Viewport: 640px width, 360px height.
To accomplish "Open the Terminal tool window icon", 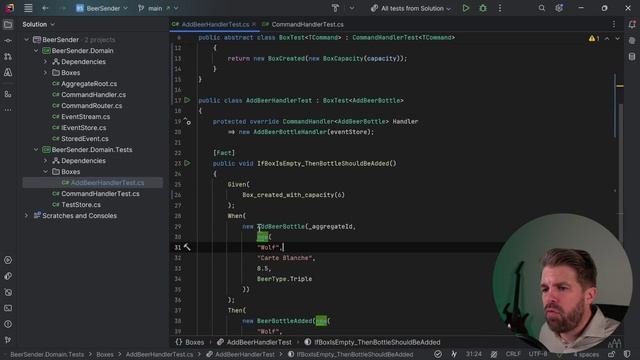I will coord(8,308).
